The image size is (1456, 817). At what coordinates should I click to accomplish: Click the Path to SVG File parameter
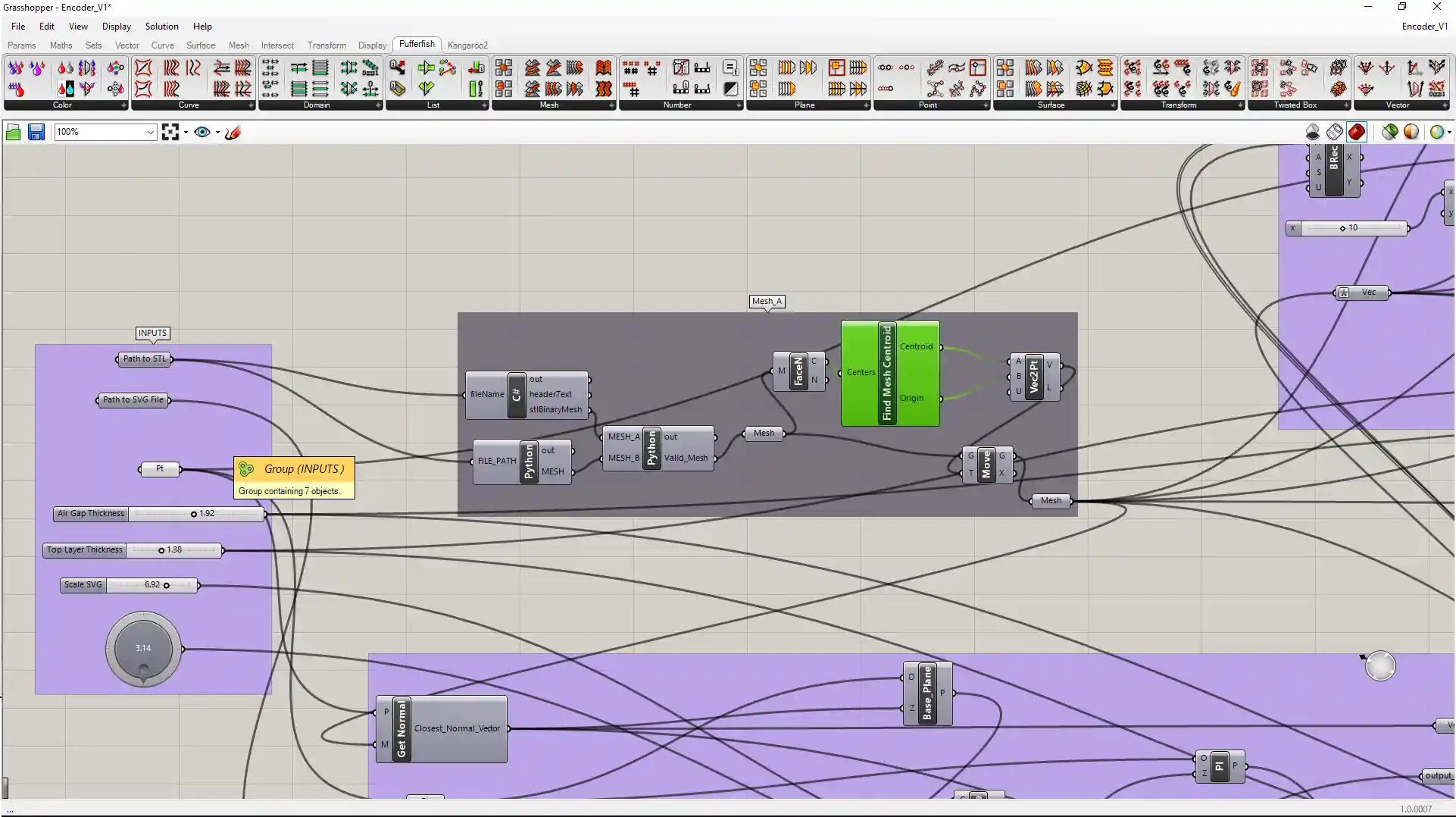coord(133,400)
